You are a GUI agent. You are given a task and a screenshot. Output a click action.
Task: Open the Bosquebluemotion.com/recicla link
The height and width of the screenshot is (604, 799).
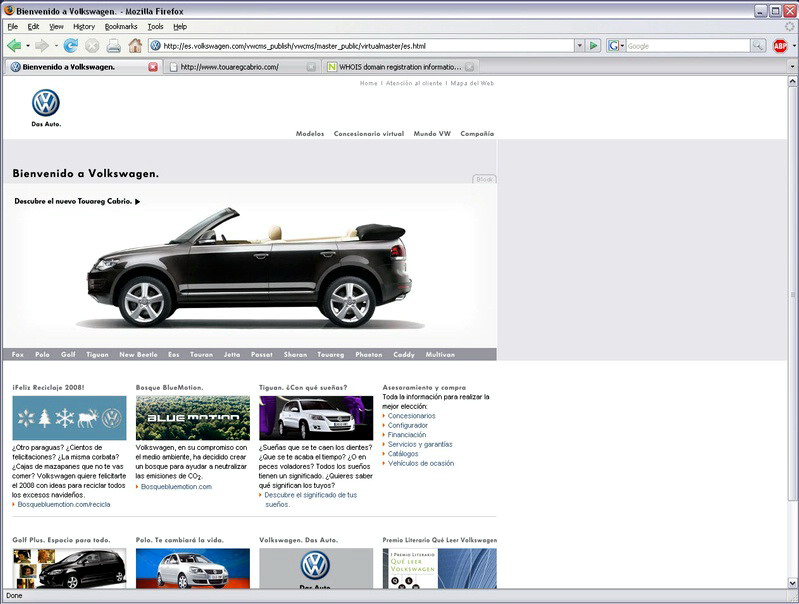[x=64, y=505]
